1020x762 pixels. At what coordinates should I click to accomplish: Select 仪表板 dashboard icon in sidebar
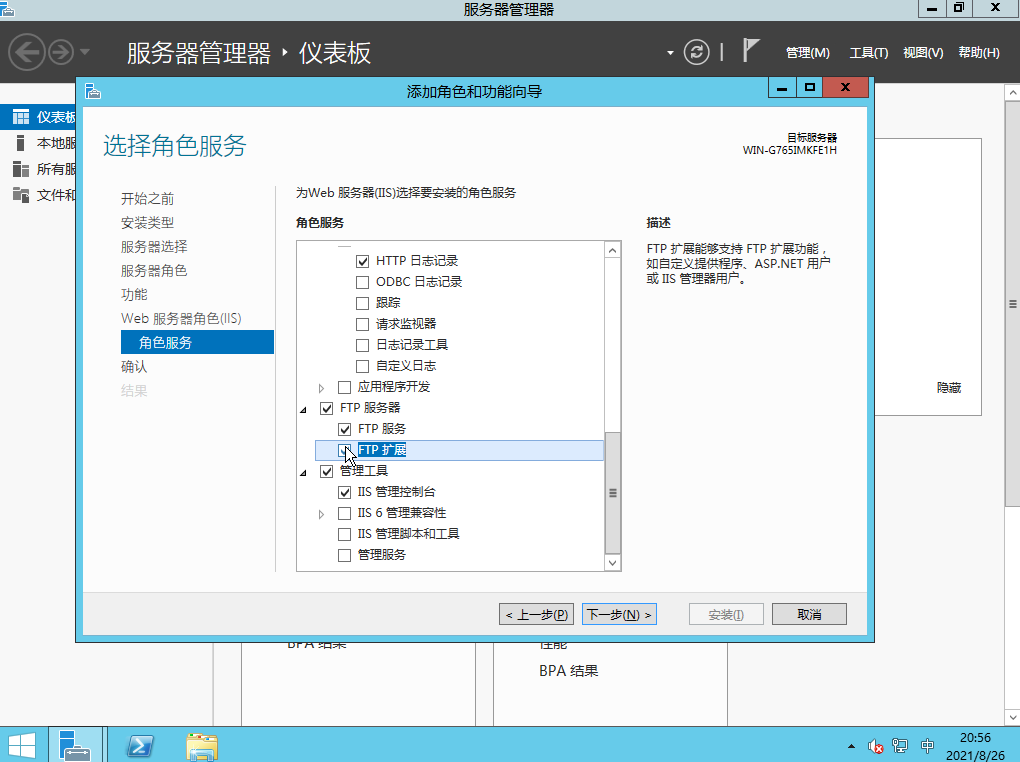pos(21,117)
